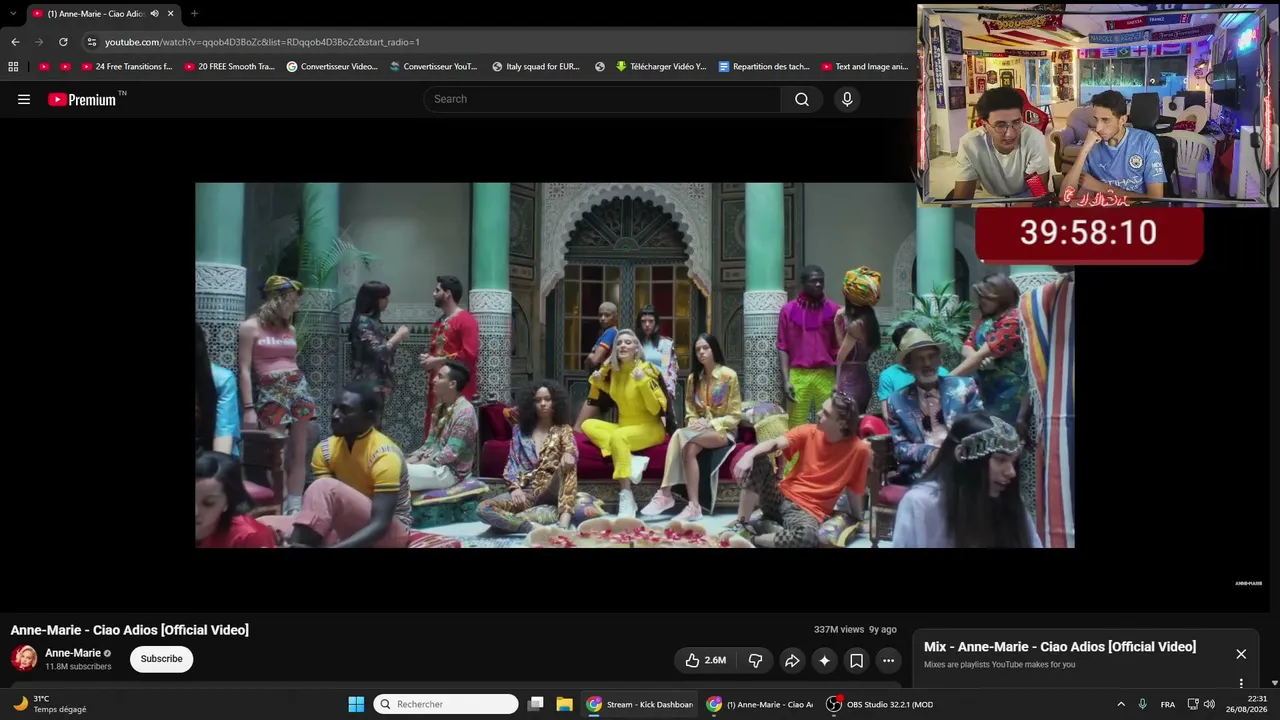The image size is (1280, 720).
Task: Subscribe to Anne-Marie's channel
Action: pos(161,659)
